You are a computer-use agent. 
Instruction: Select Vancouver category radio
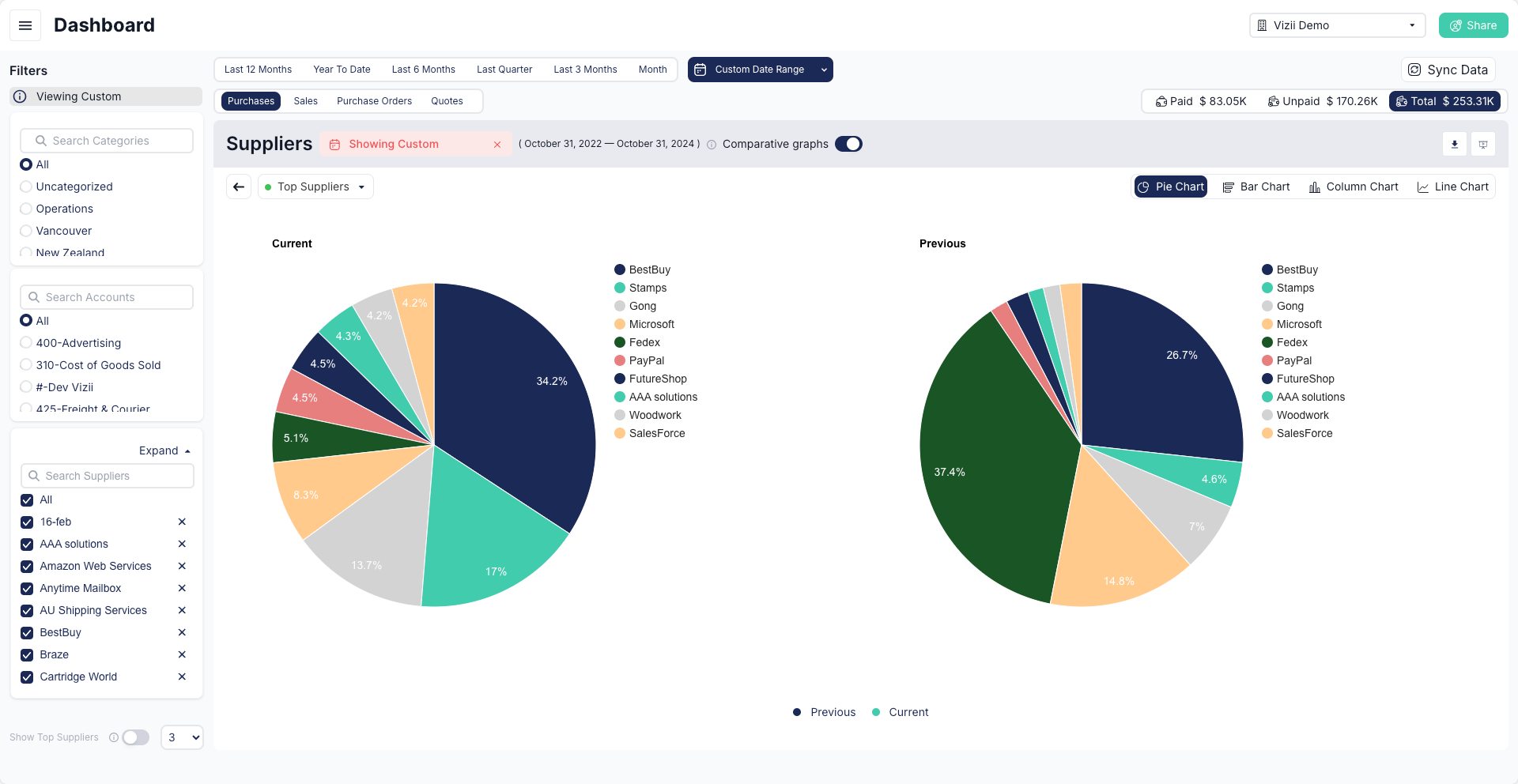[x=26, y=231]
